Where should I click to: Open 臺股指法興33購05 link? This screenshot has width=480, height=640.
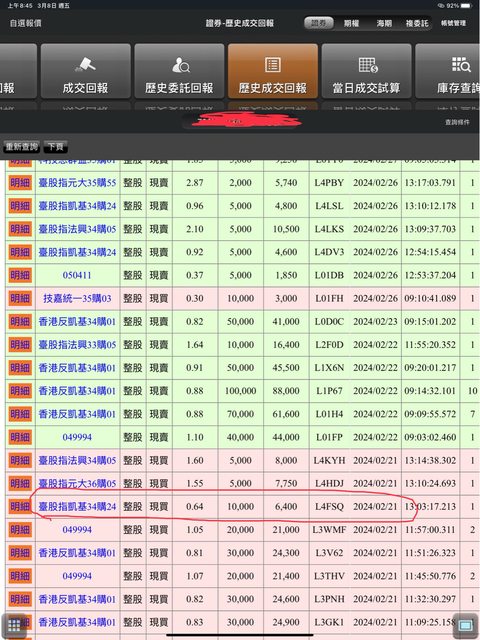[x=77, y=345]
